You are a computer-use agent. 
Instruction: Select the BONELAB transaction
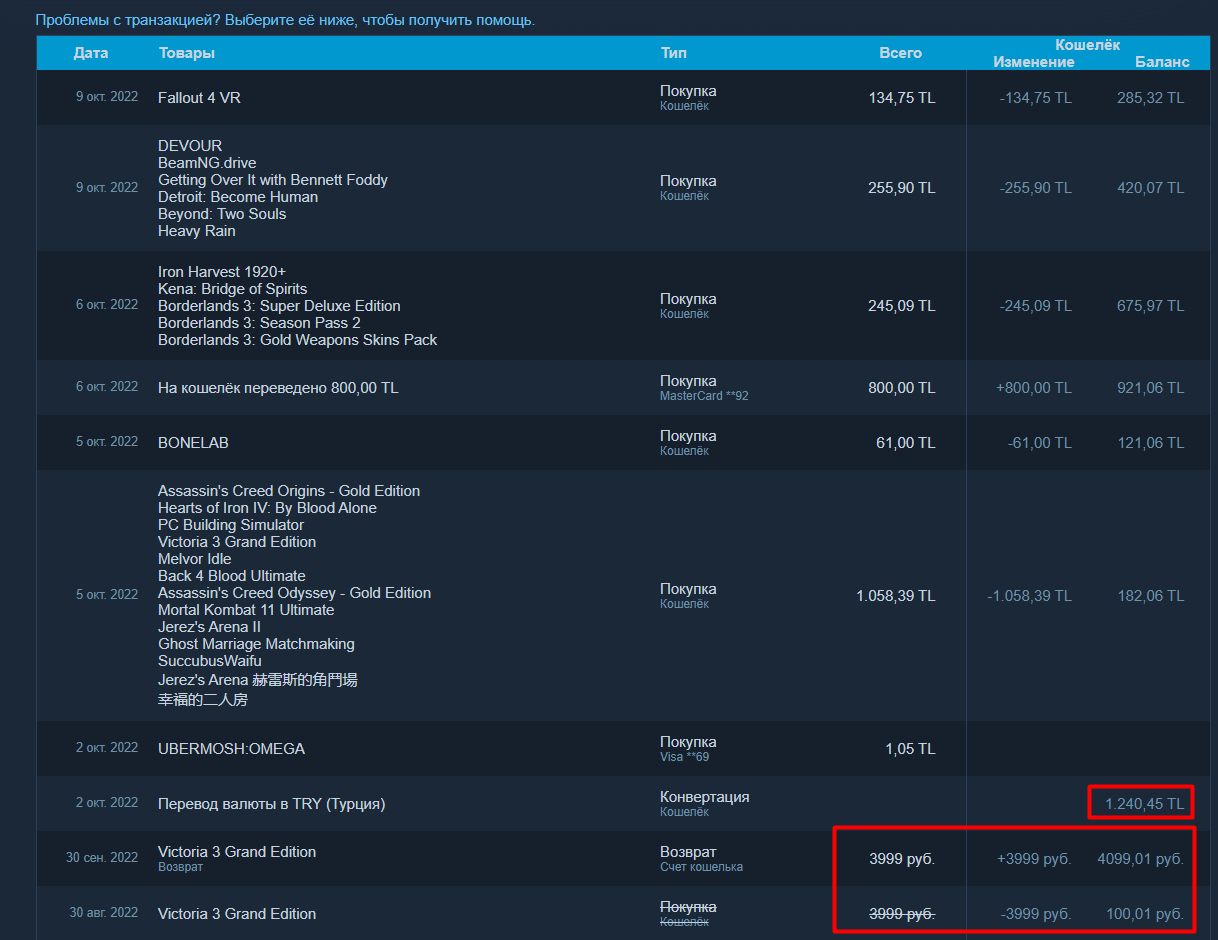(x=621, y=443)
